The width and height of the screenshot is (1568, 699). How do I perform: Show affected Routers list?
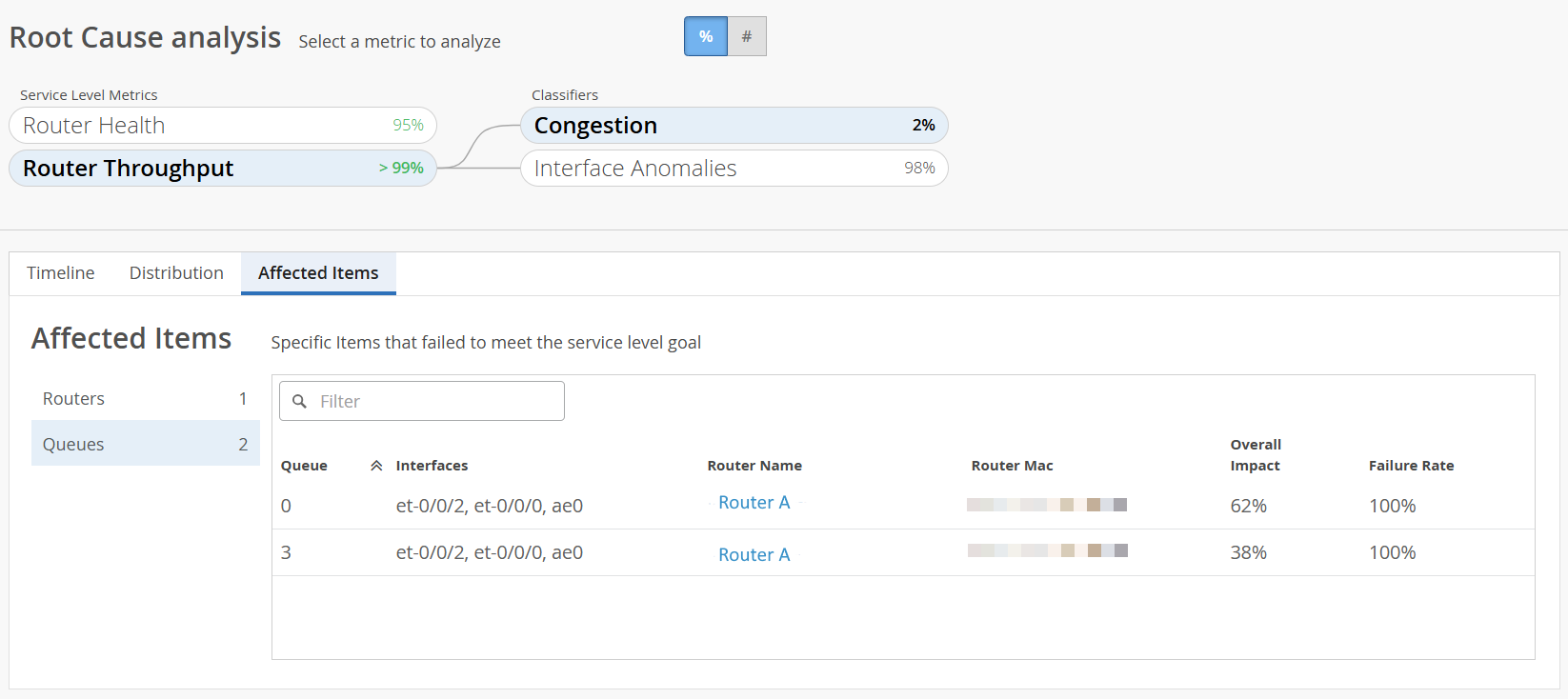145,399
